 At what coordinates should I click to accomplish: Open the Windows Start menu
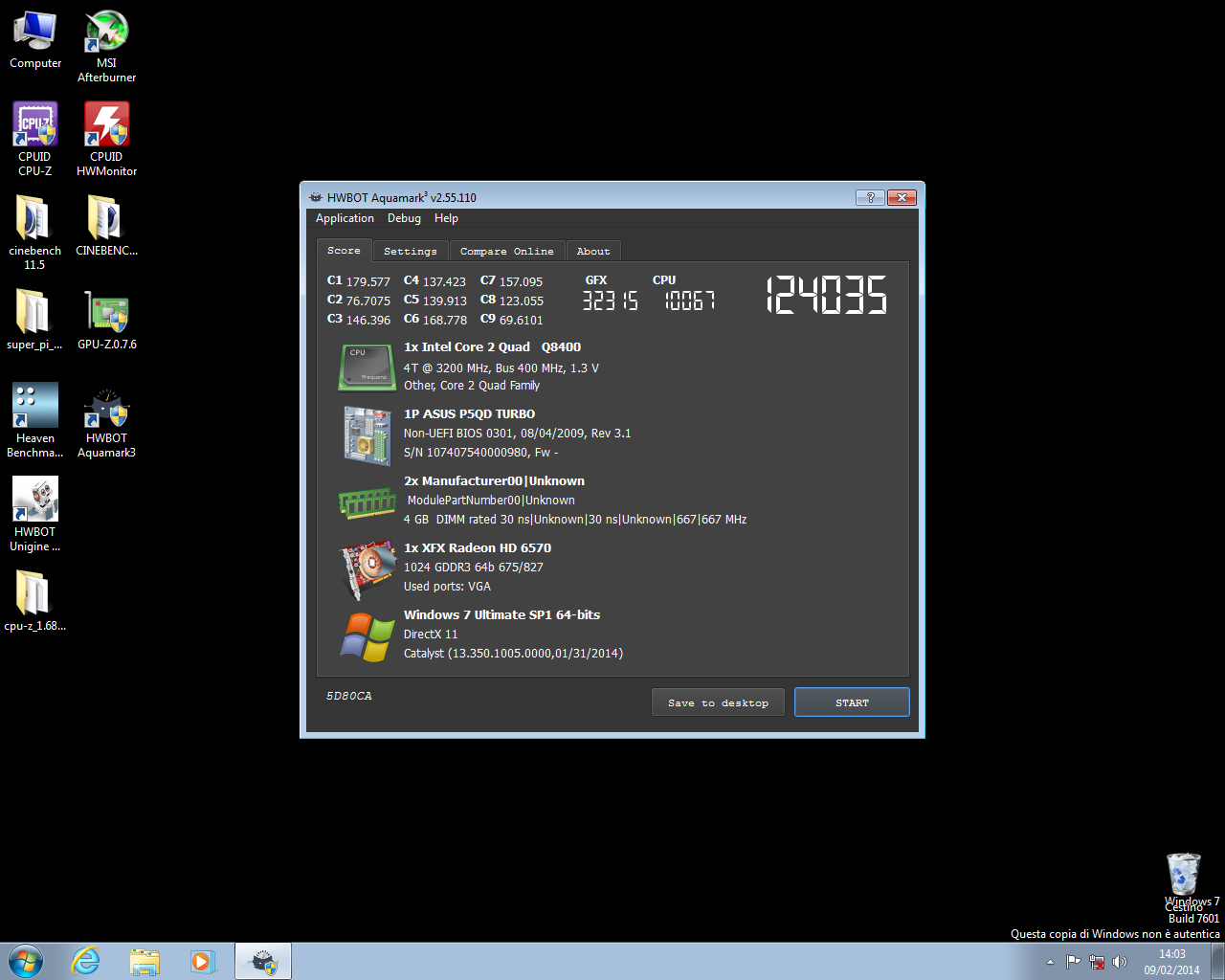pyautogui.click(x=26, y=961)
